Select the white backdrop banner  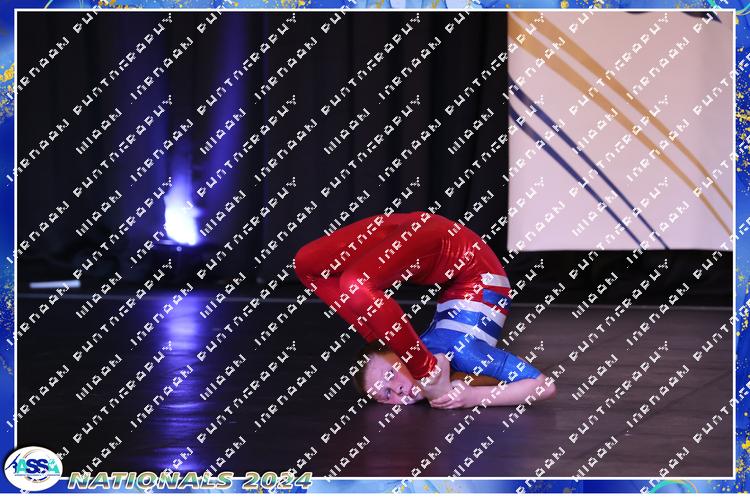[x=620, y=130]
